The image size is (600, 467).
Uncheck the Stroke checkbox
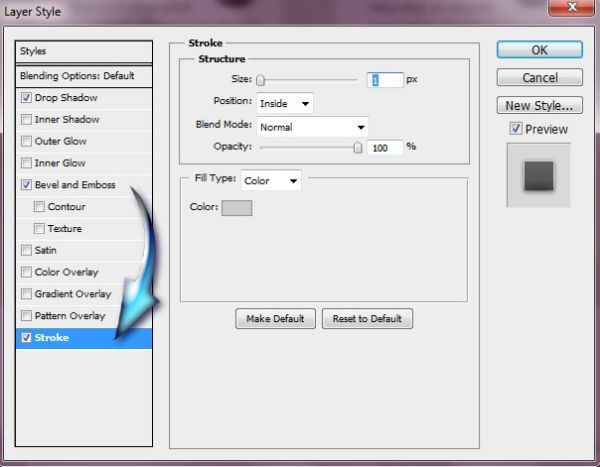click(x=26, y=338)
